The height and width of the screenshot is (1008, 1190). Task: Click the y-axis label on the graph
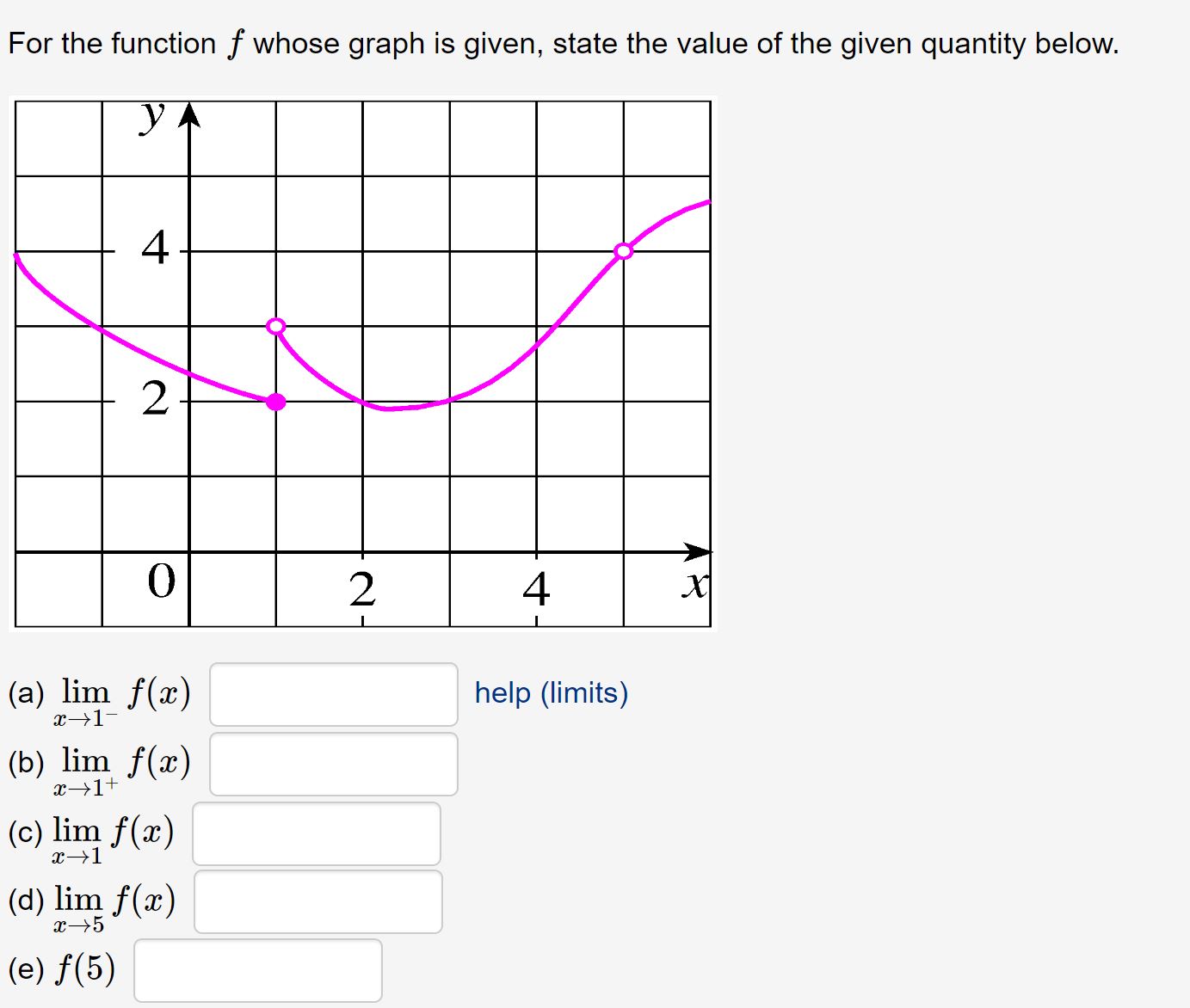click(x=151, y=118)
